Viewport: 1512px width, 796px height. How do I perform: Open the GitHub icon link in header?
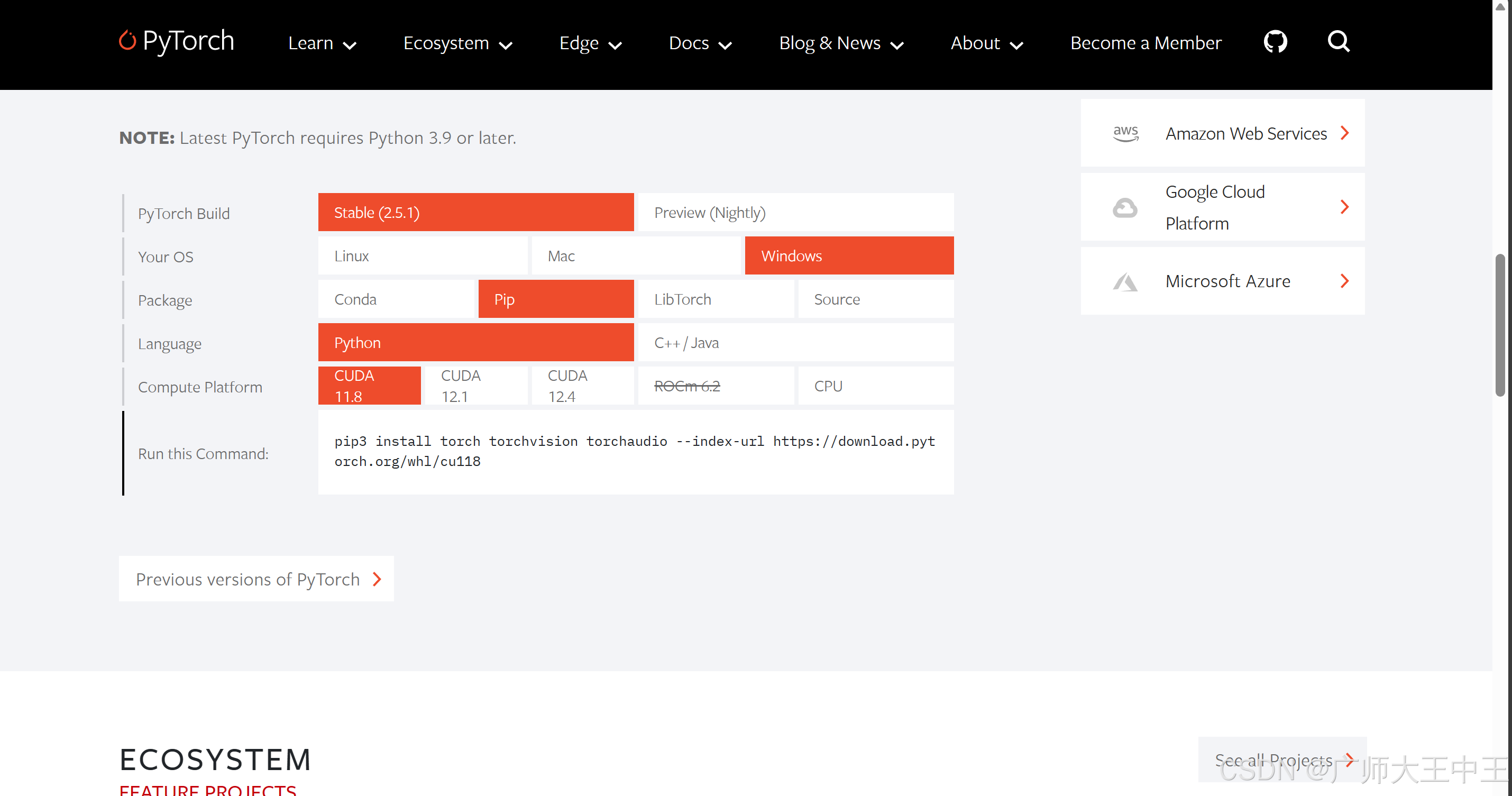pos(1275,42)
